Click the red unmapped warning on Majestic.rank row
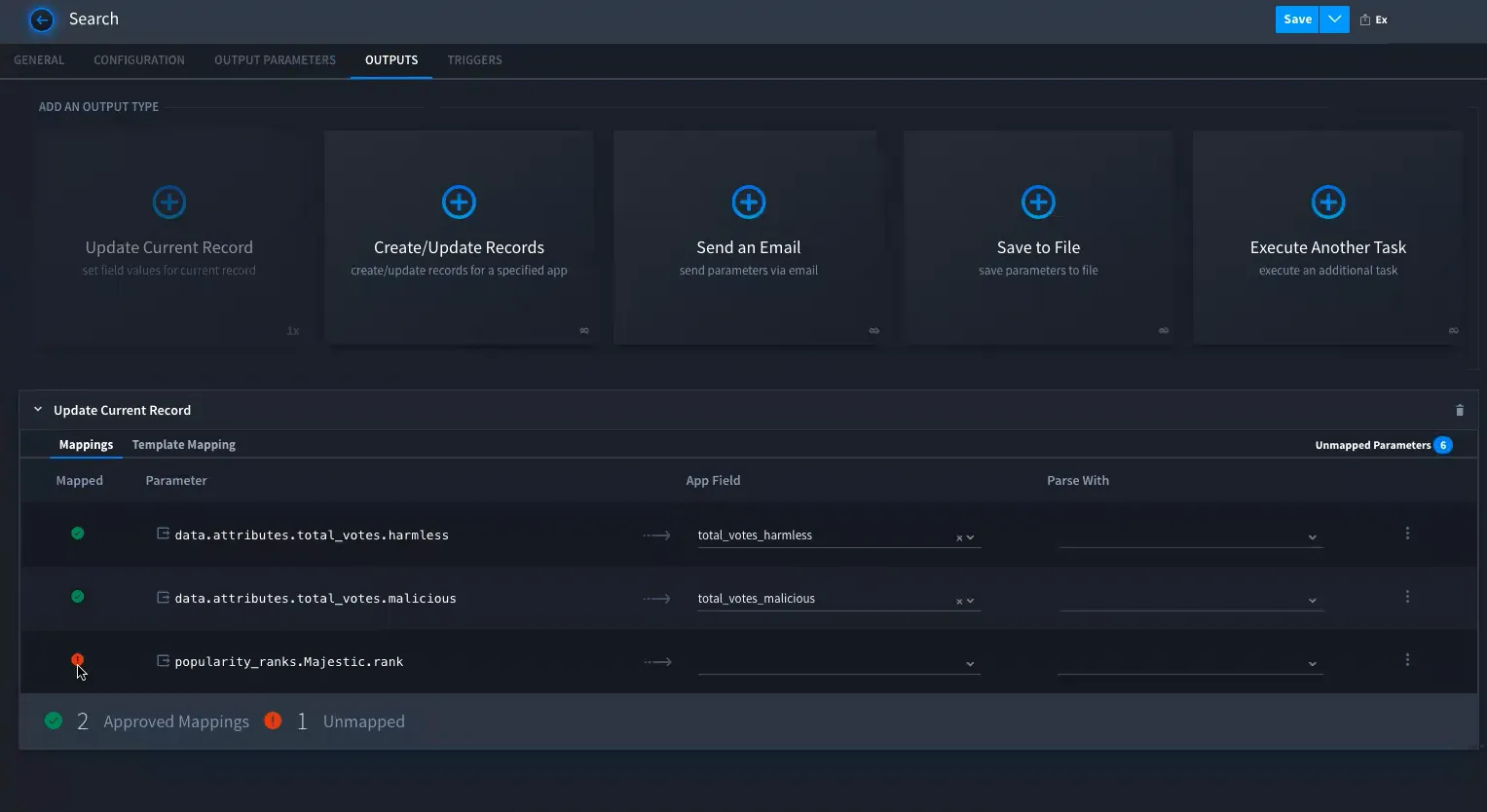 tap(78, 660)
